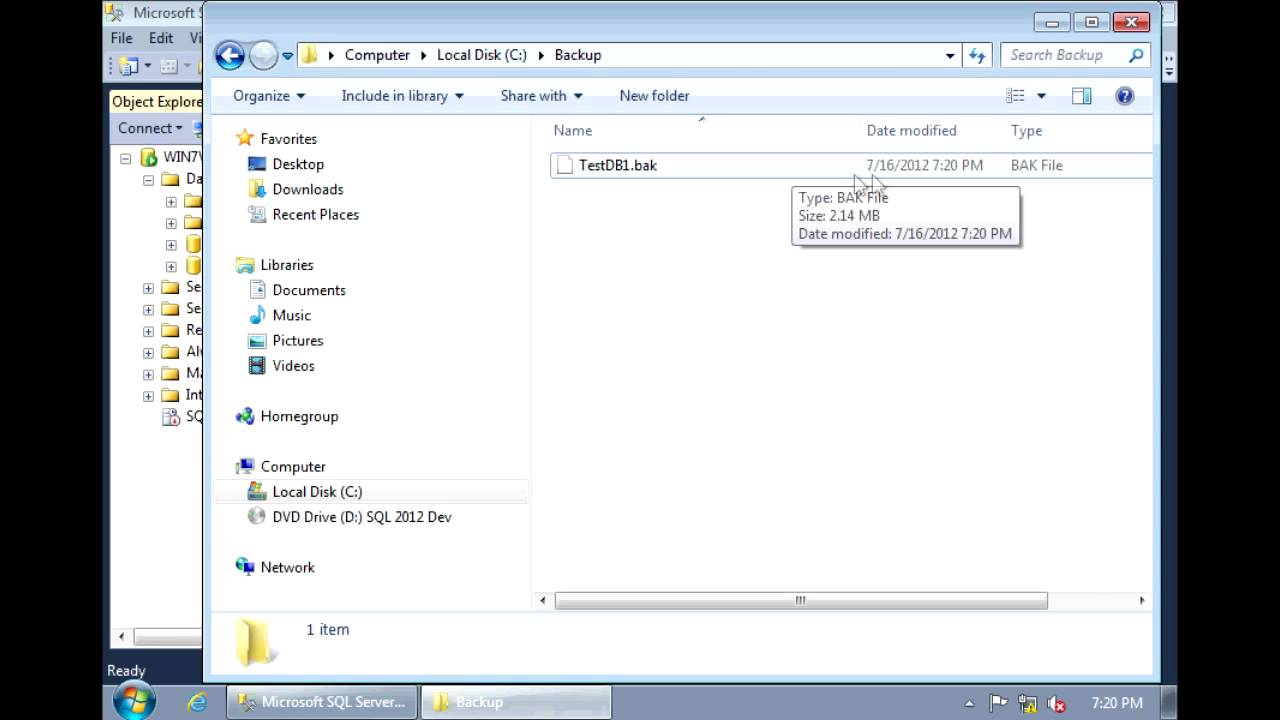
Task: Click the search magnifier icon
Action: point(1136,55)
